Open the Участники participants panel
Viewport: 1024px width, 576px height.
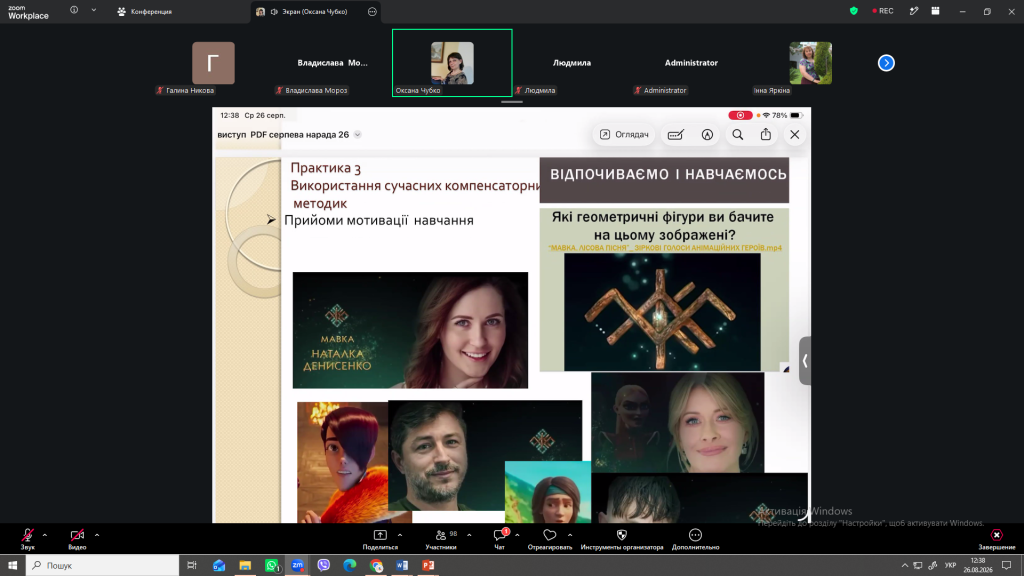[441, 539]
